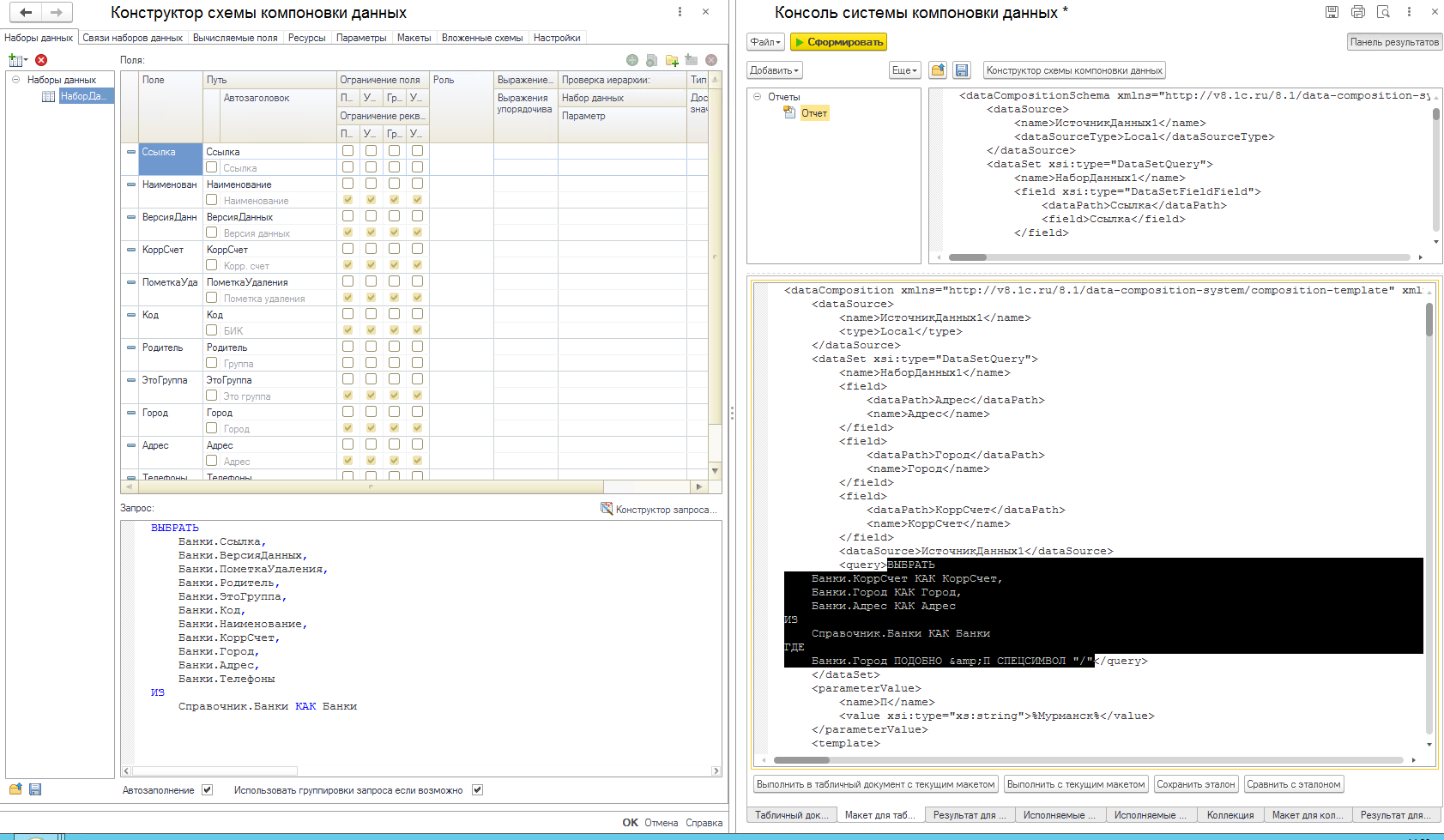
Task: Toggle the Автозаполнение checkbox
Action: pos(207,790)
